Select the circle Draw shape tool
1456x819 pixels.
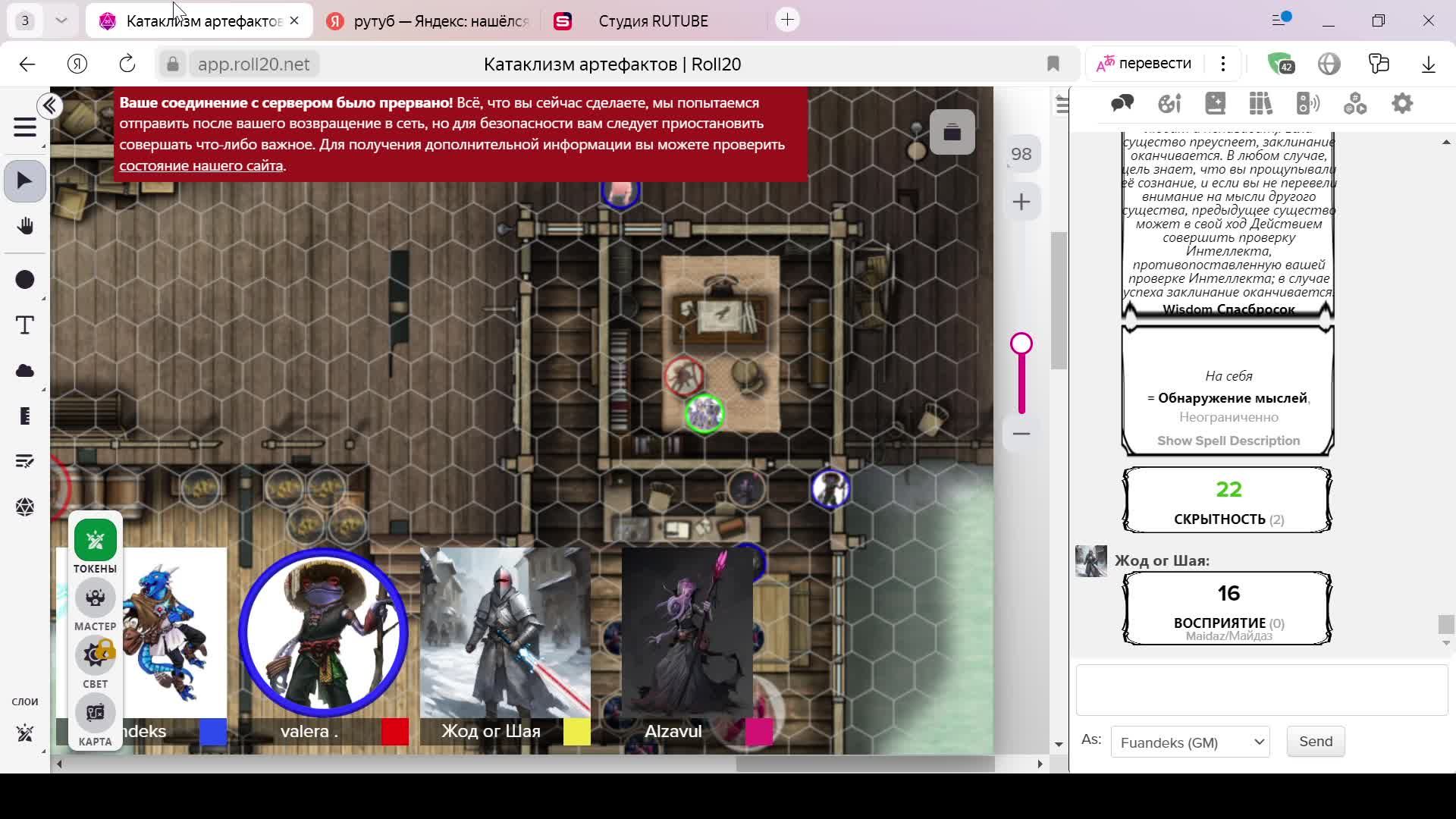coord(25,280)
